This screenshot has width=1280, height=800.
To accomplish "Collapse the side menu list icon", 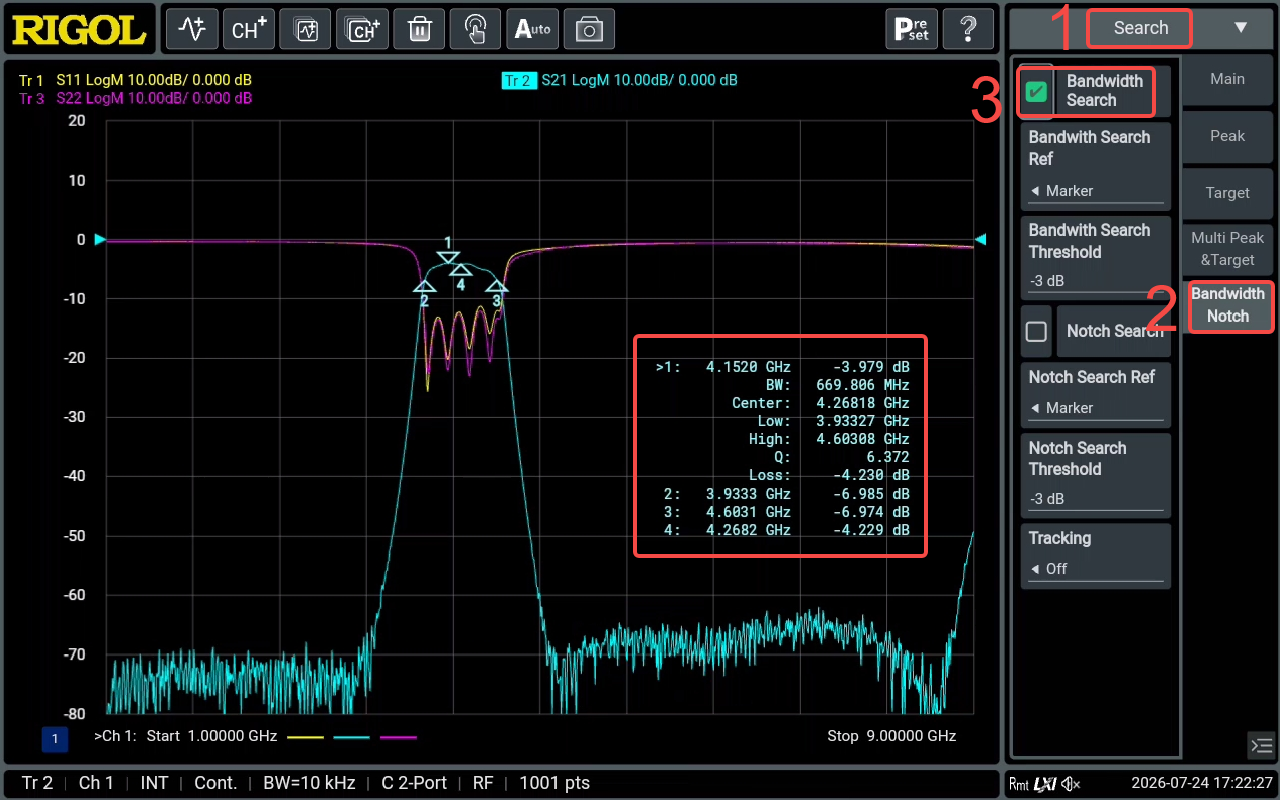I will (1261, 745).
